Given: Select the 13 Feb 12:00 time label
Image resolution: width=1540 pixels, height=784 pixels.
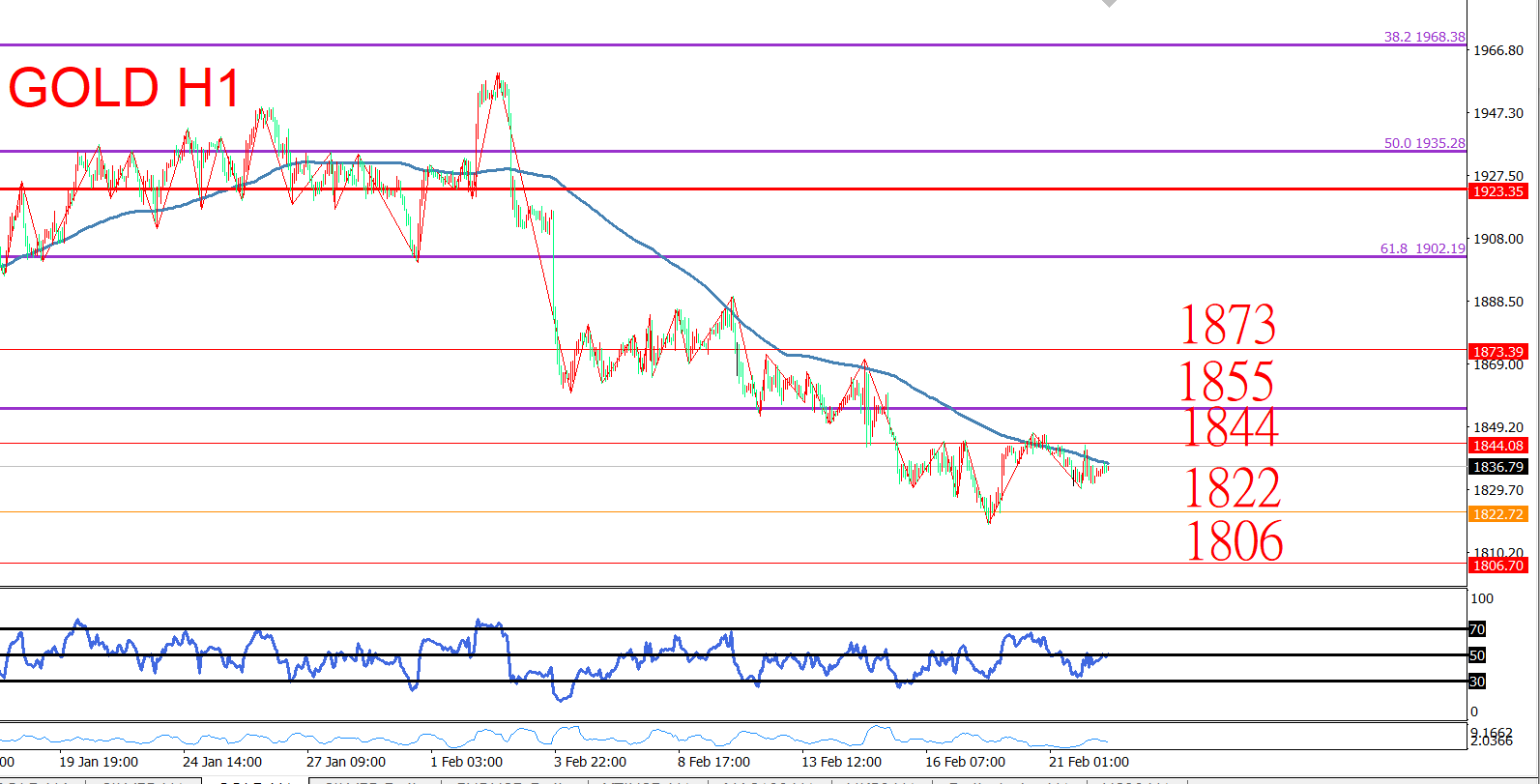Looking at the screenshot, I should (841, 762).
